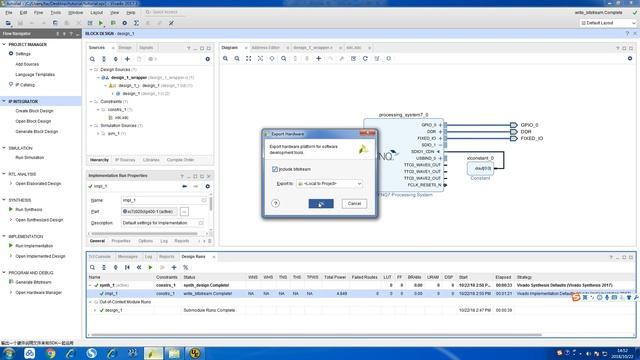
Task: Expand Open Implemented Design
Action: [x=11, y=256]
